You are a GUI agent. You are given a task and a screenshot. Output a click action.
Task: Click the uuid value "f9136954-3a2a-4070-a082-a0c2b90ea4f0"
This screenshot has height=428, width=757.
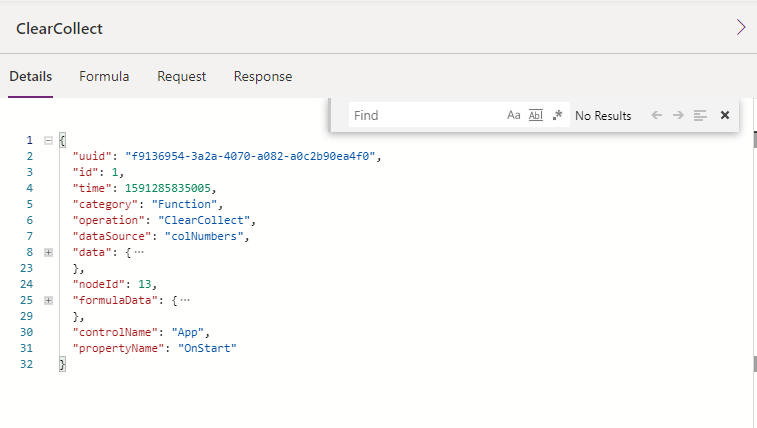coord(250,156)
